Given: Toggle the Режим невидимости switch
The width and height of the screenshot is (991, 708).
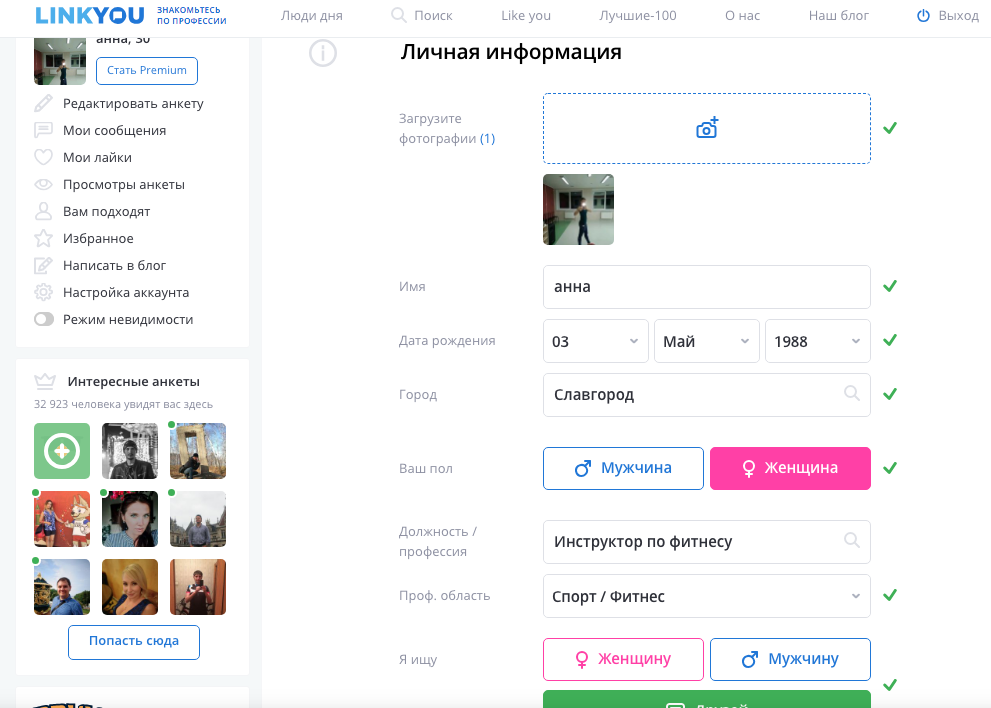Looking at the screenshot, I should pos(44,319).
